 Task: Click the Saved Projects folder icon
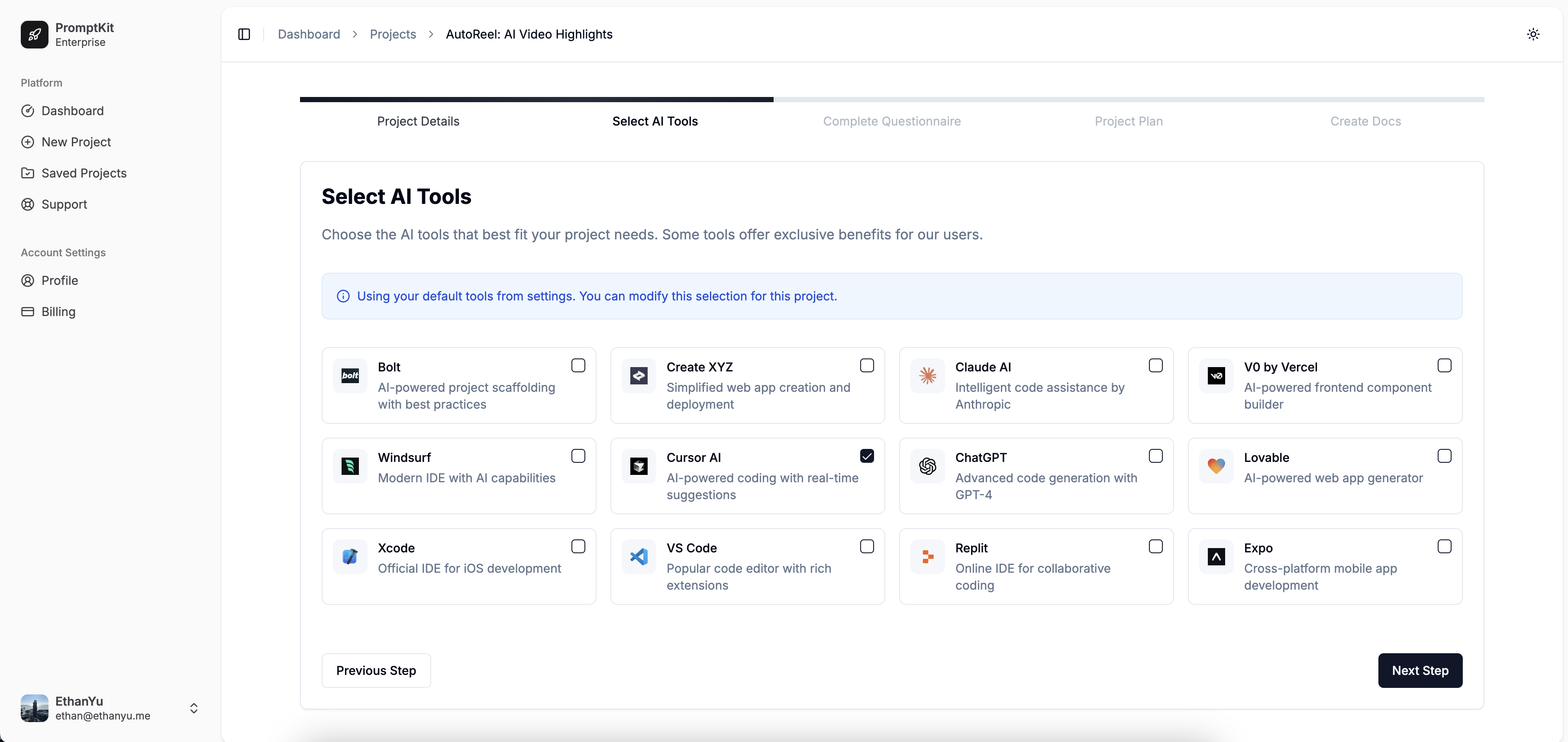27,173
